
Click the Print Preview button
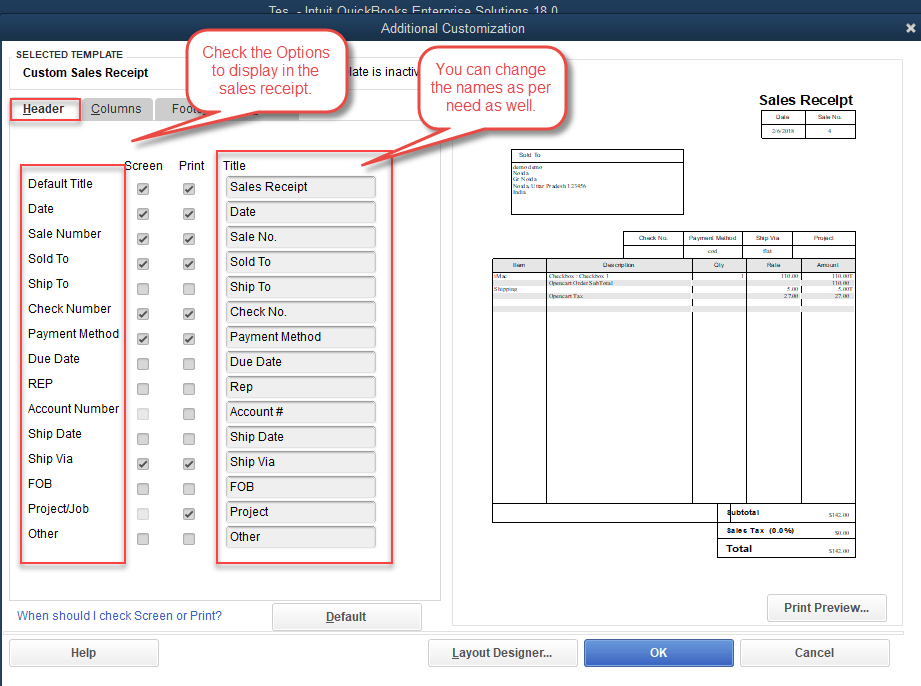[x=826, y=607]
